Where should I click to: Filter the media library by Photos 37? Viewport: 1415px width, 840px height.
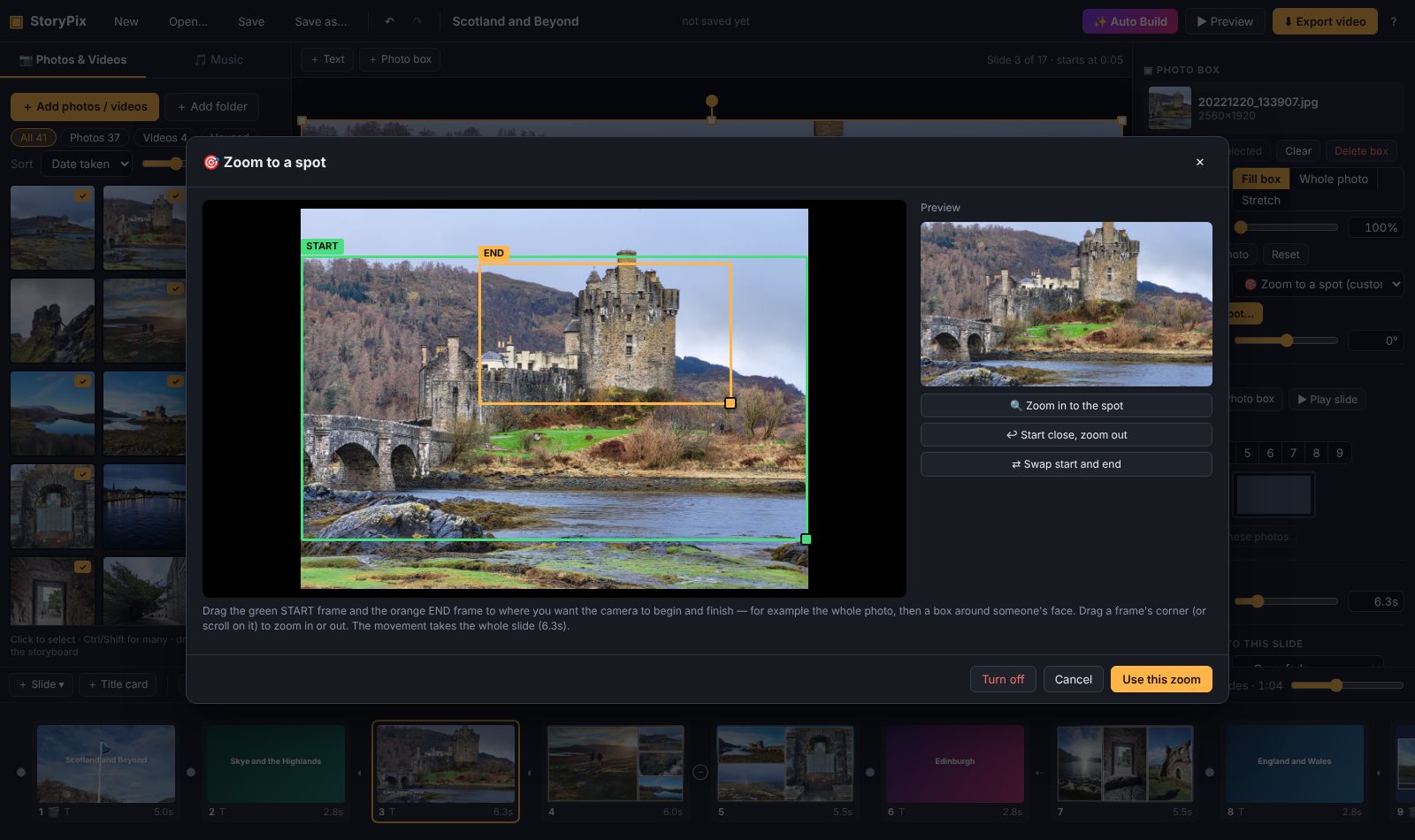[x=95, y=138]
